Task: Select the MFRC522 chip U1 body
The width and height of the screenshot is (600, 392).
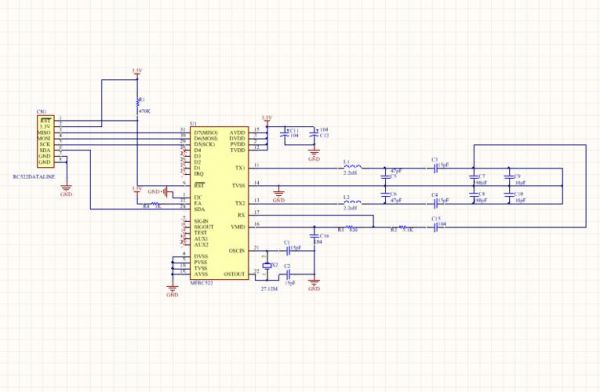Action: pos(220,203)
